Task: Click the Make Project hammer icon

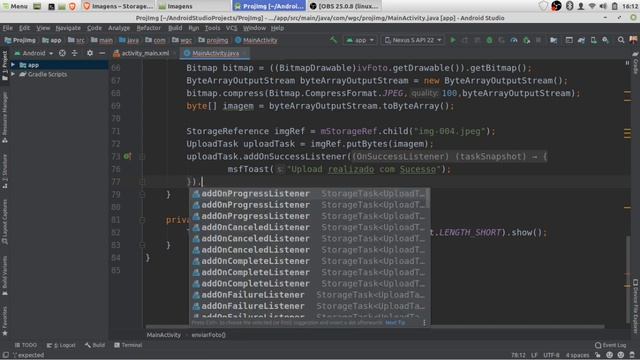Action: (333, 40)
